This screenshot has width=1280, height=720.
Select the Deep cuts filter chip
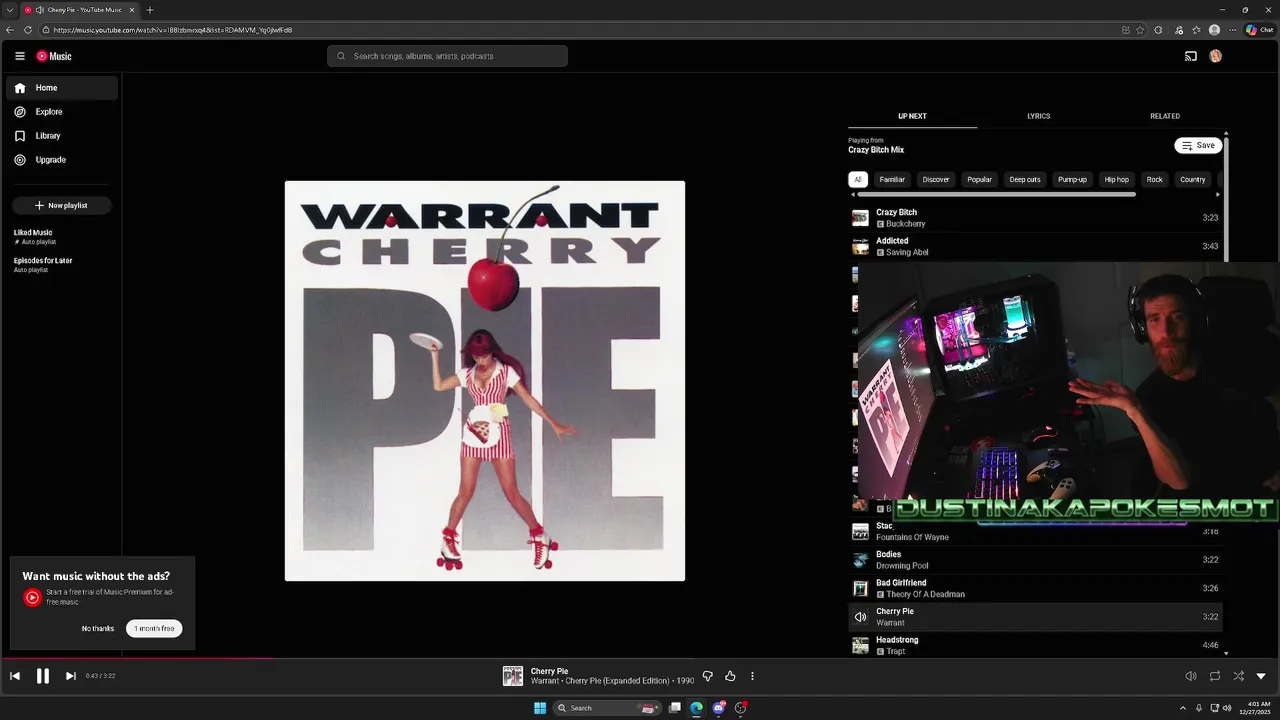(x=1025, y=179)
